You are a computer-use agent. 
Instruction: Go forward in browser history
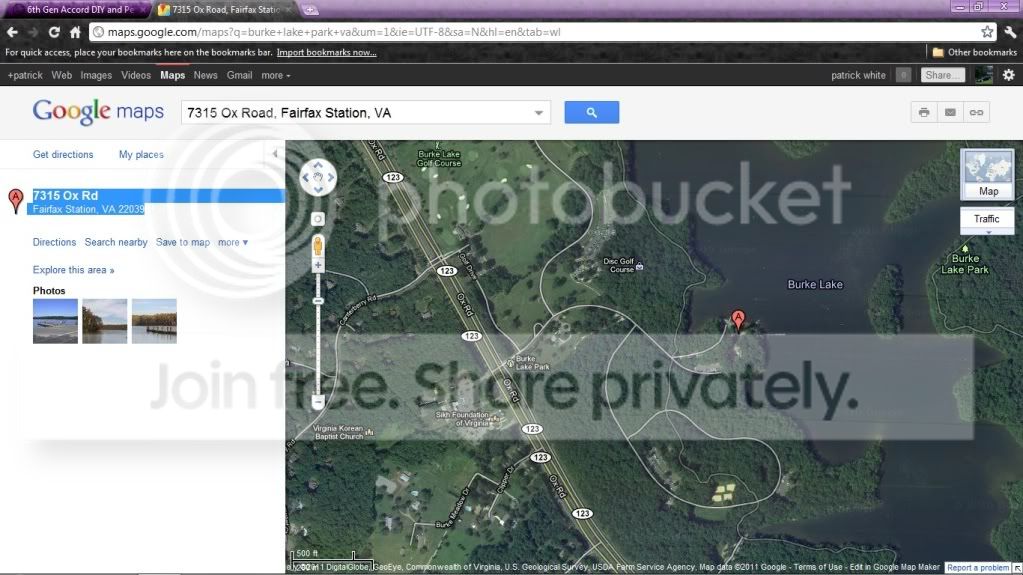click(x=33, y=32)
